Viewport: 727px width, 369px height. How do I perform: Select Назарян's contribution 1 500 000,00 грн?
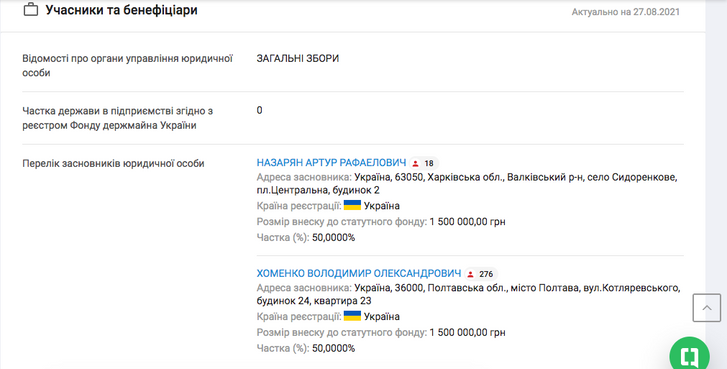[x=467, y=222]
